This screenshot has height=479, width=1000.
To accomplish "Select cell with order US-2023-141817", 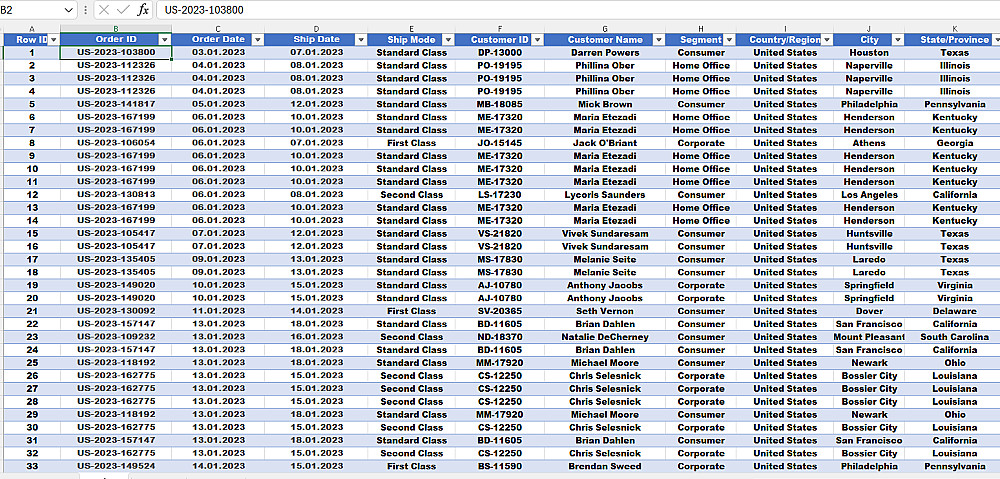I will (116, 105).
